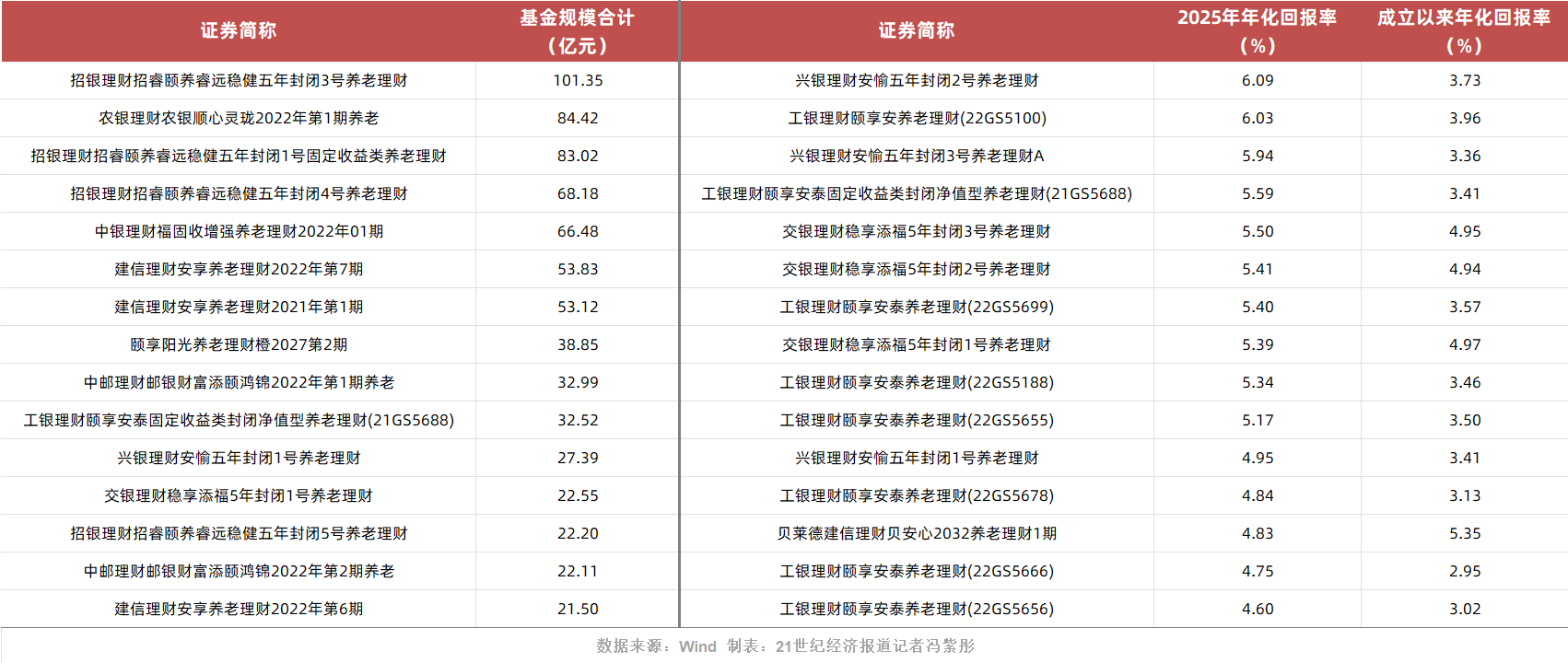Click the 21.50 fund size value
Screen dimensions: 1568x663
coord(578,610)
